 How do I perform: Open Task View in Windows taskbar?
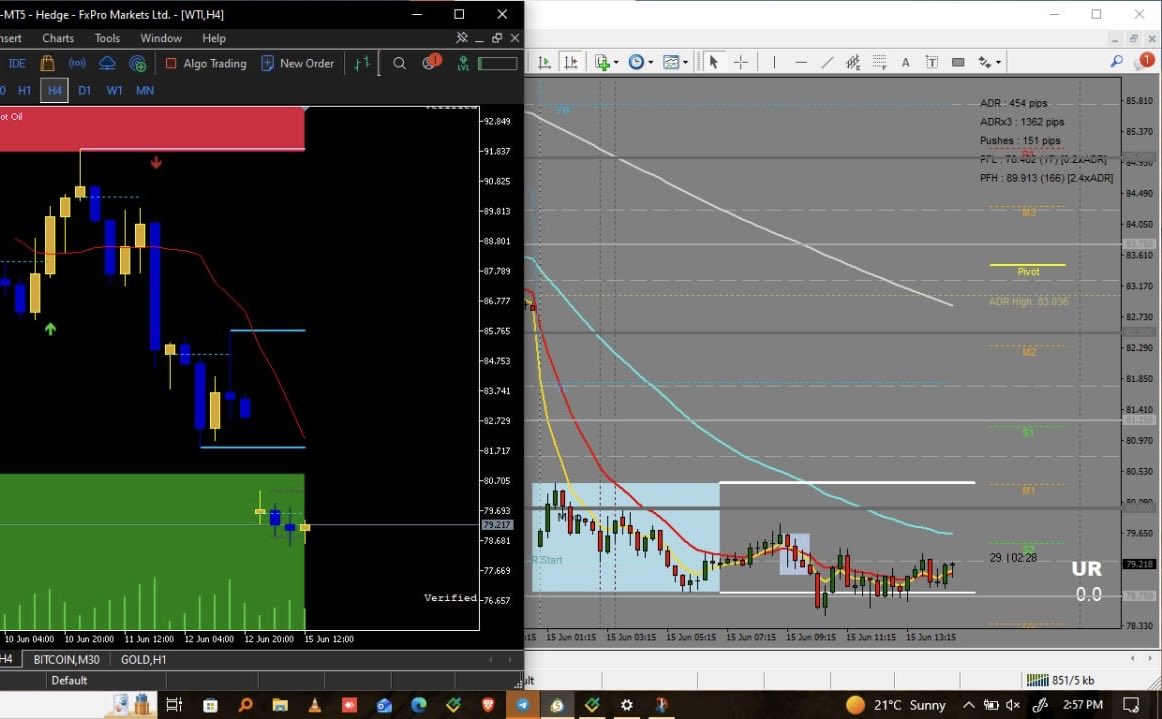click(x=174, y=705)
